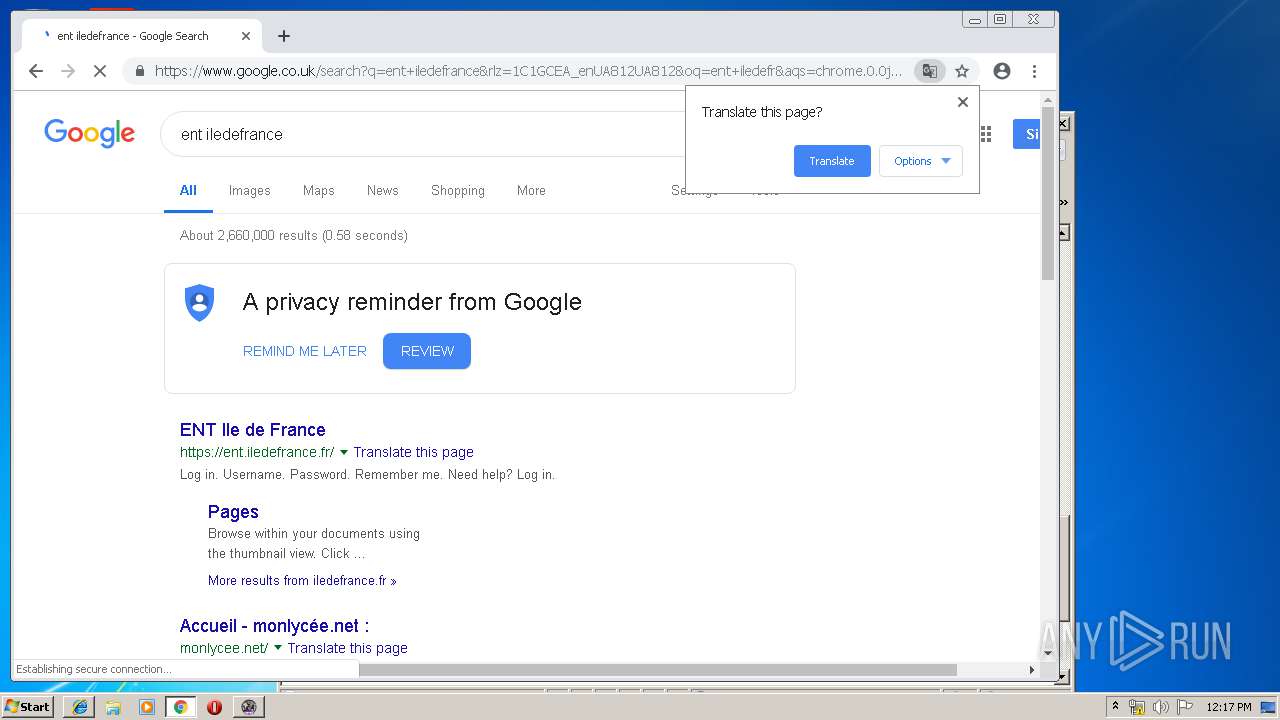Click the clock showing 12:17 PM
Screen dimensions: 1280x720
(1228, 707)
